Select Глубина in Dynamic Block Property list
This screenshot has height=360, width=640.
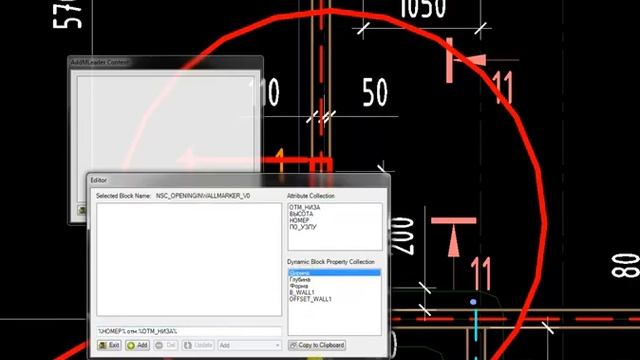tap(300, 280)
